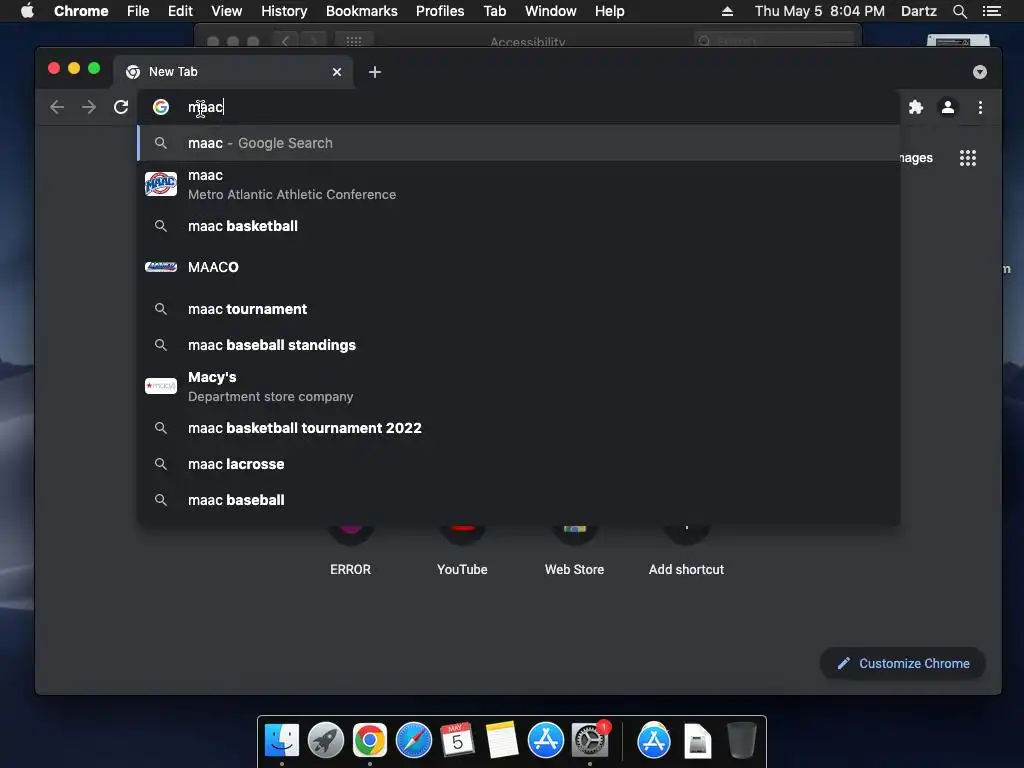The image size is (1024, 768).
Task: Select the 'maac baseball standings' suggestion
Action: [519, 345]
